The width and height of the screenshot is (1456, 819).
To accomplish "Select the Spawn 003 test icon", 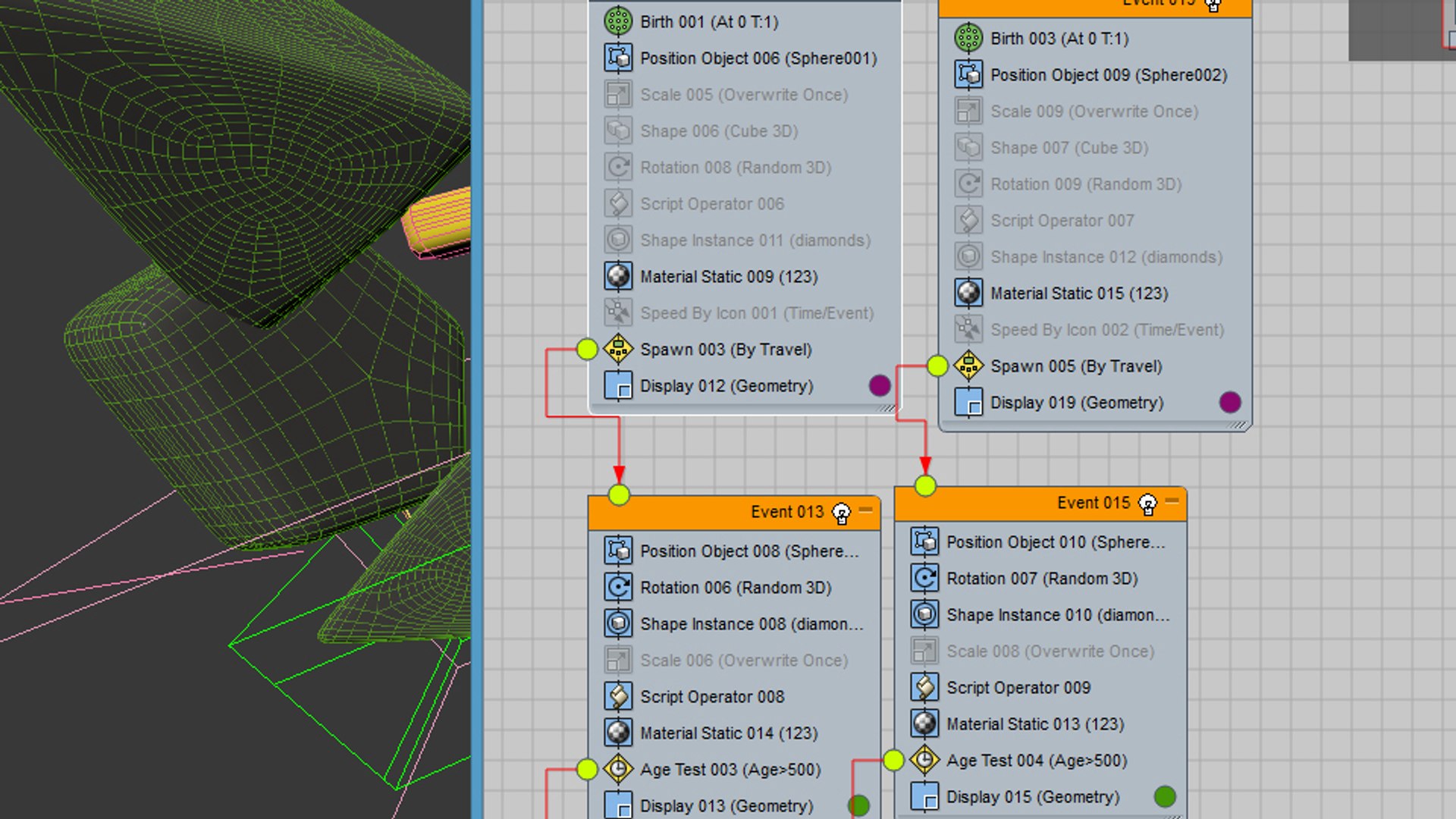I will tap(618, 349).
